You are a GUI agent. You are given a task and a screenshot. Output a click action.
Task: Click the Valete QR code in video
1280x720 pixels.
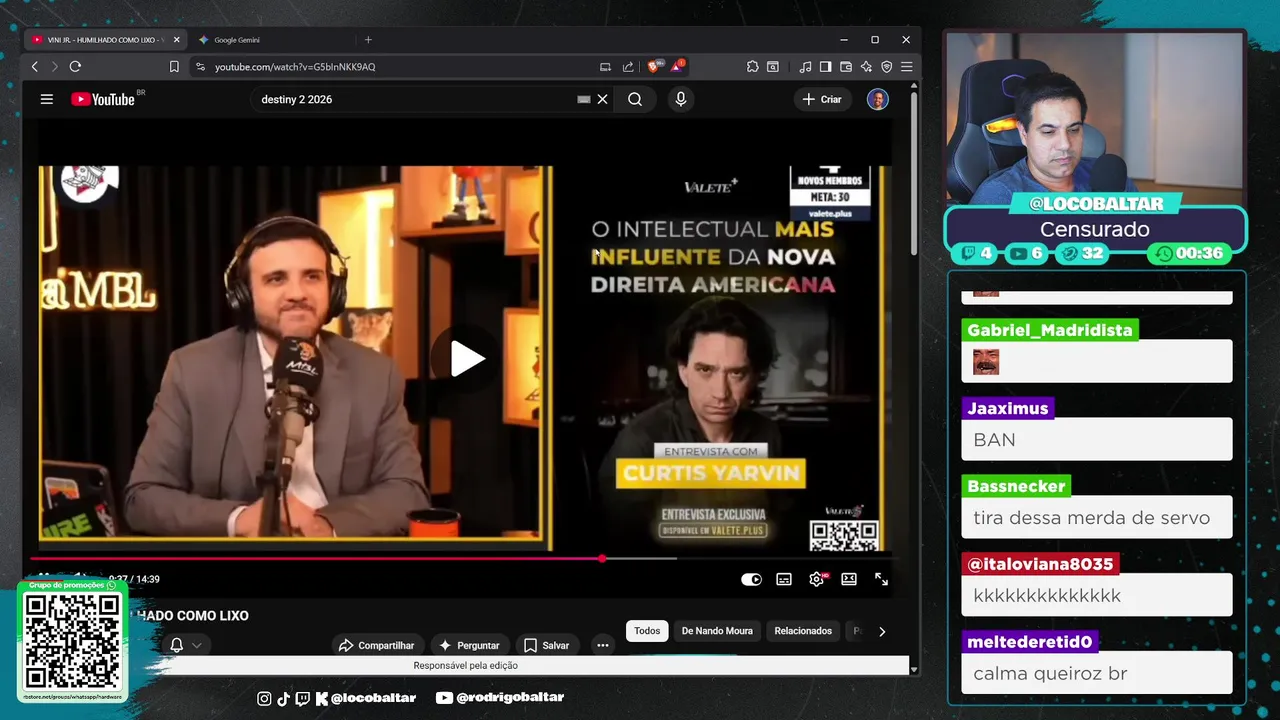tap(844, 535)
